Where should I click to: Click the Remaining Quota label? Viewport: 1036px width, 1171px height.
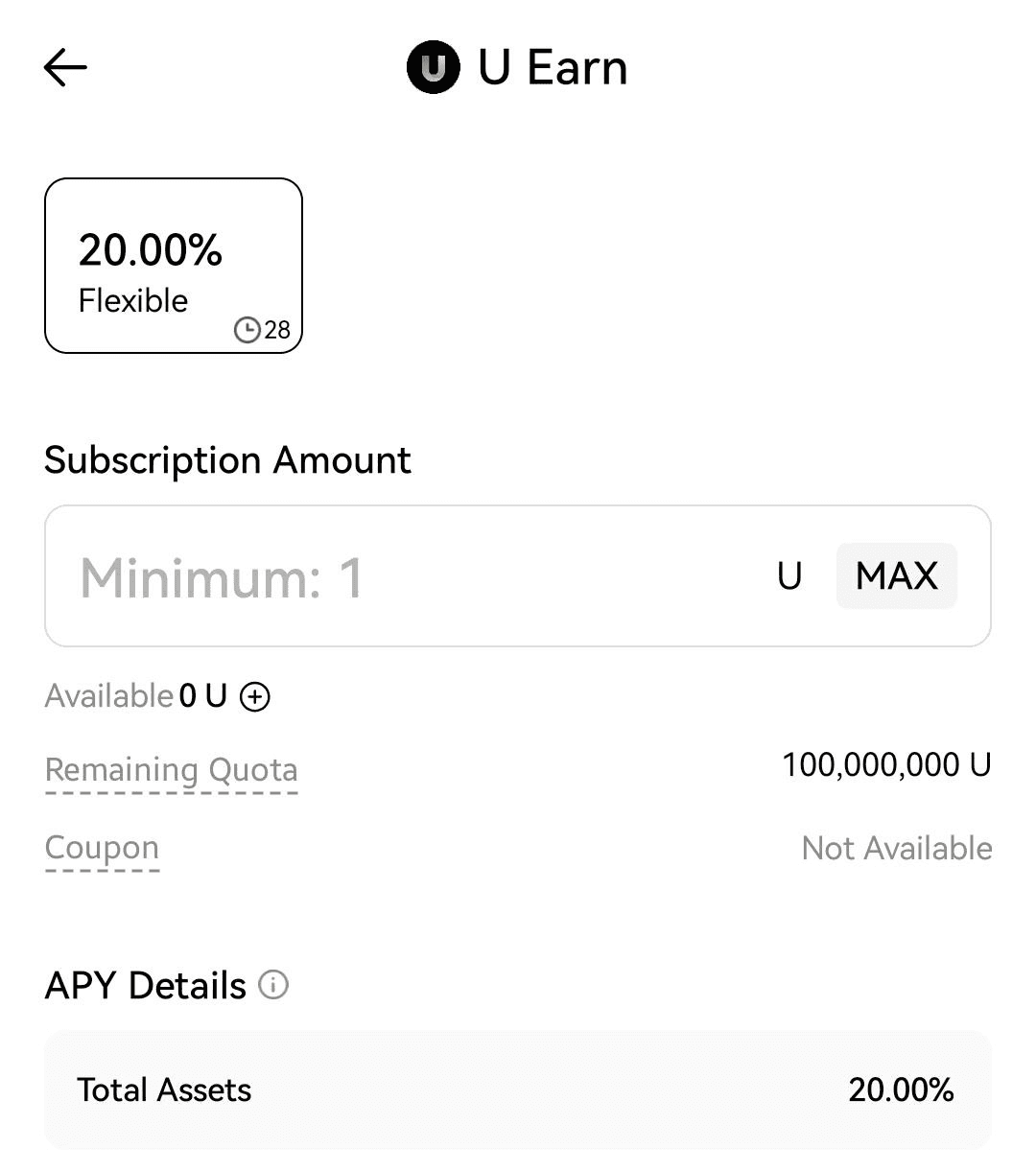pos(171,770)
